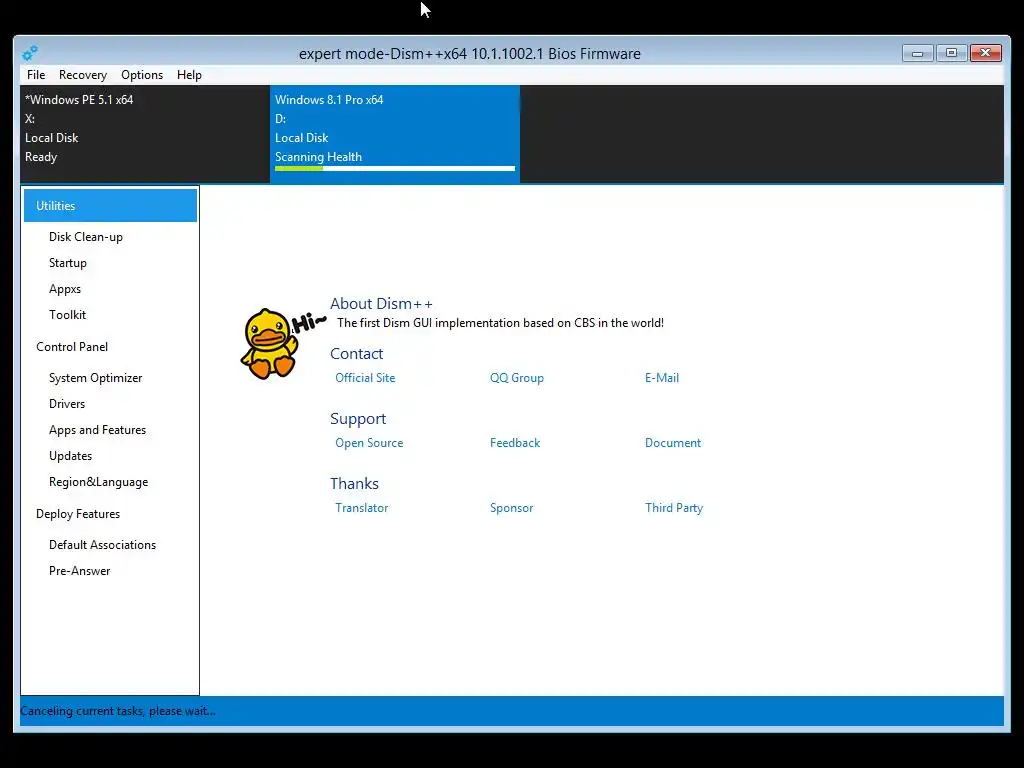Image resolution: width=1024 pixels, height=768 pixels.
Task: Open the Sponsor thanks link
Action: click(511, 508)
